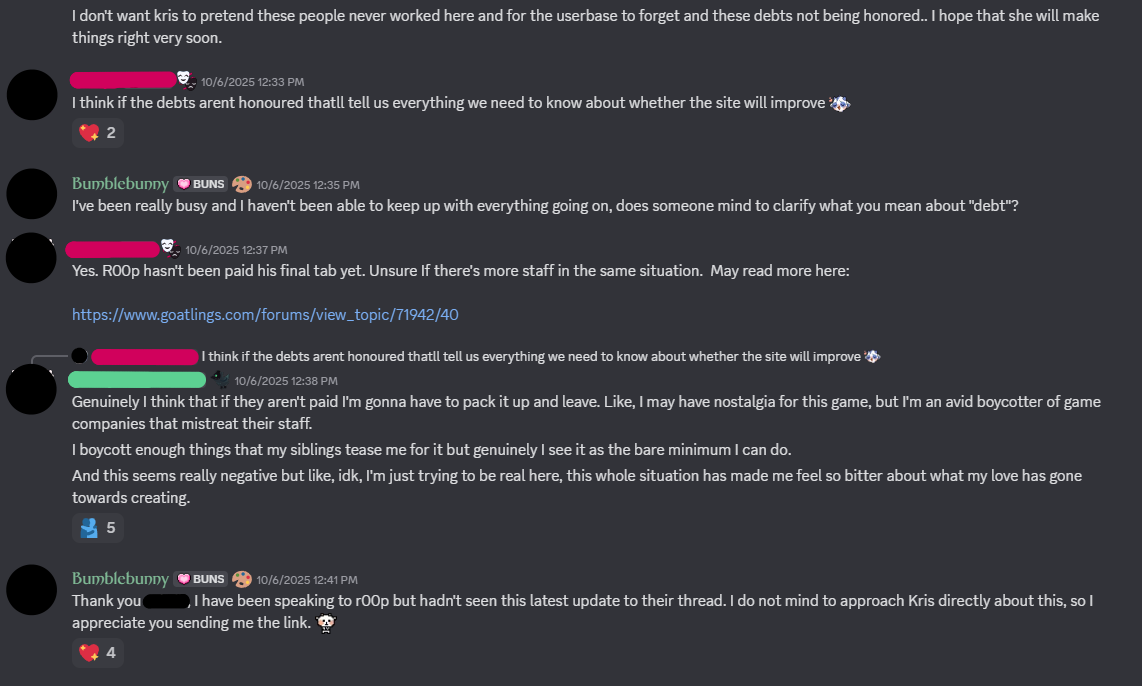The width and height of the screenshot is (1142, 686).
Task: Click theater masks role icon at 12:37 PM
Action: tap(170, 248)
